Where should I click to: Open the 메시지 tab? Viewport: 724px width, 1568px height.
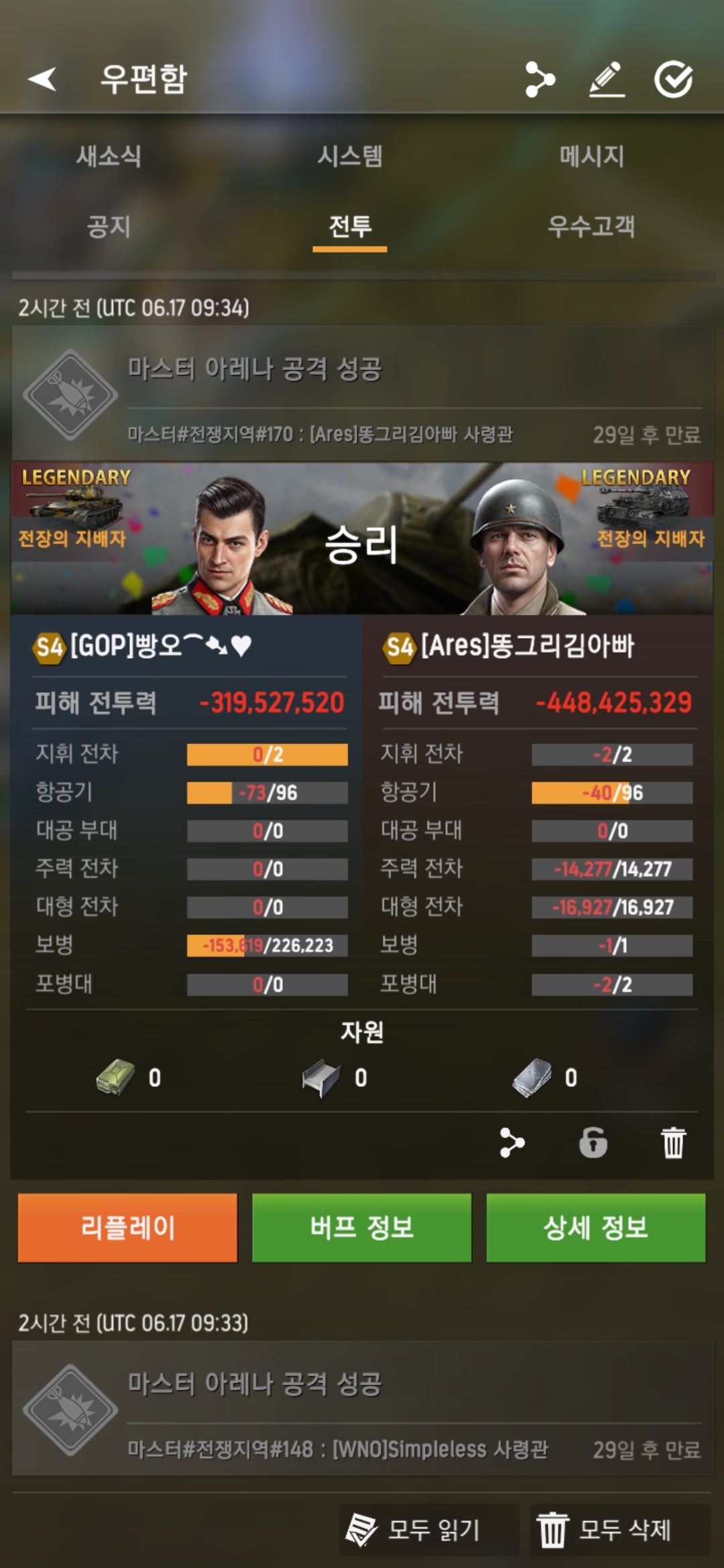click(592, 156)
